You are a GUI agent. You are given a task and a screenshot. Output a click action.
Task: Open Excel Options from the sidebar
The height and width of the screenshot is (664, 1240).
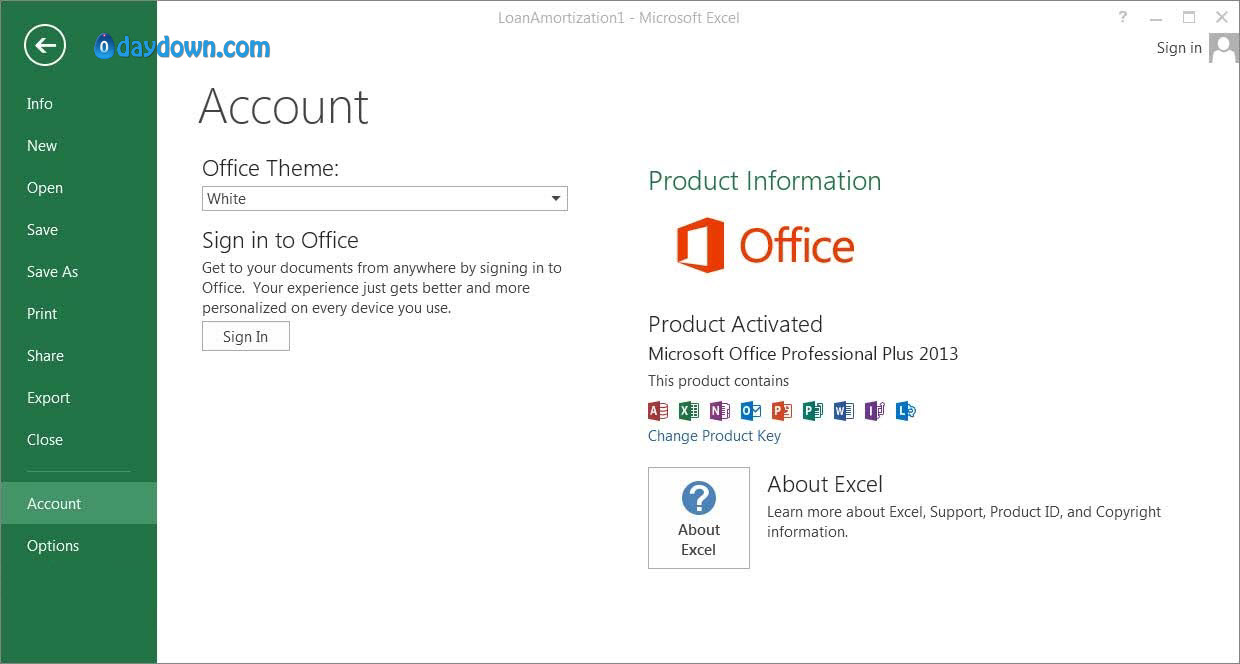78,546
